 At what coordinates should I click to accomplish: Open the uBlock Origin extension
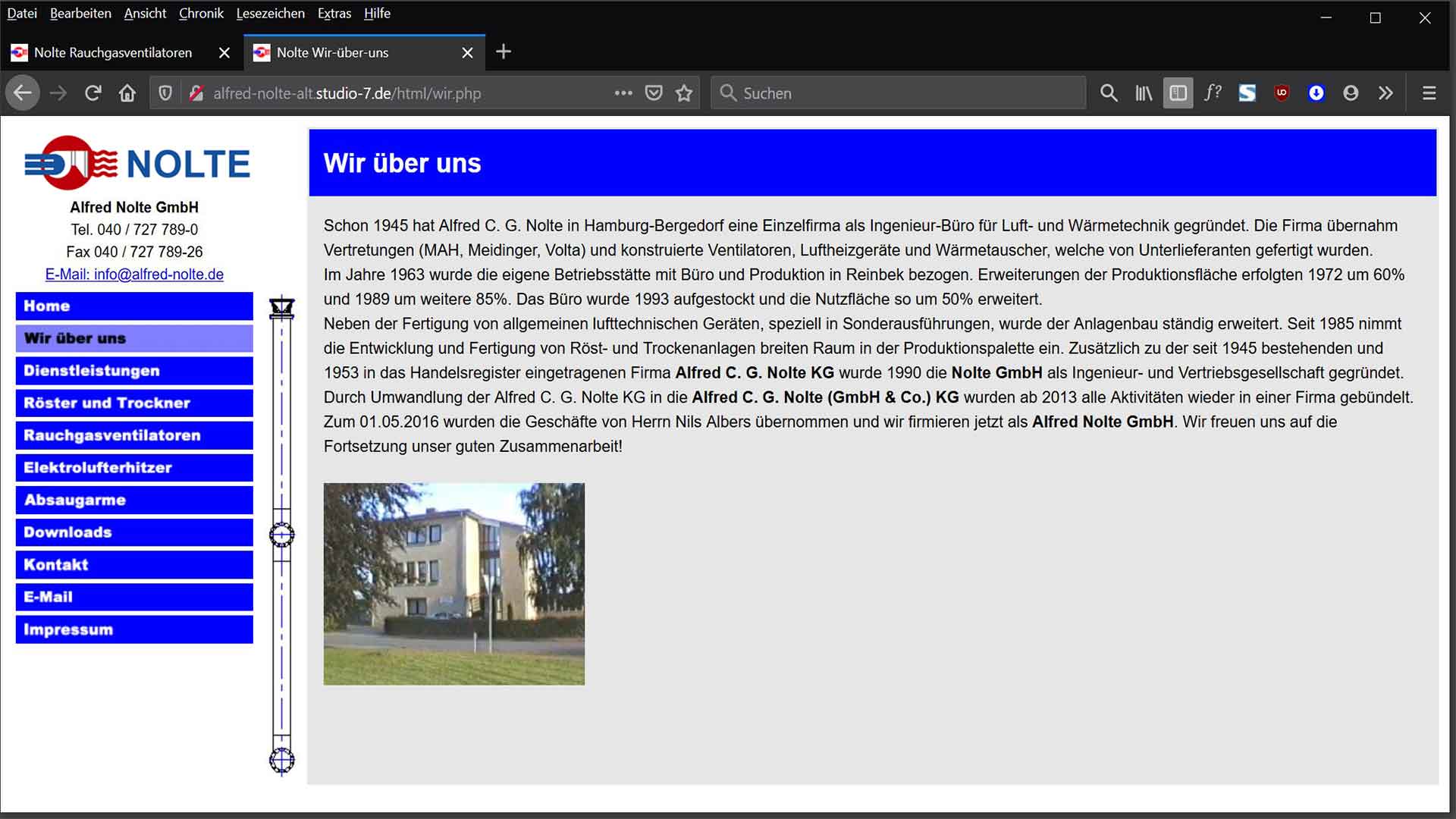(x=1282, y=93)
